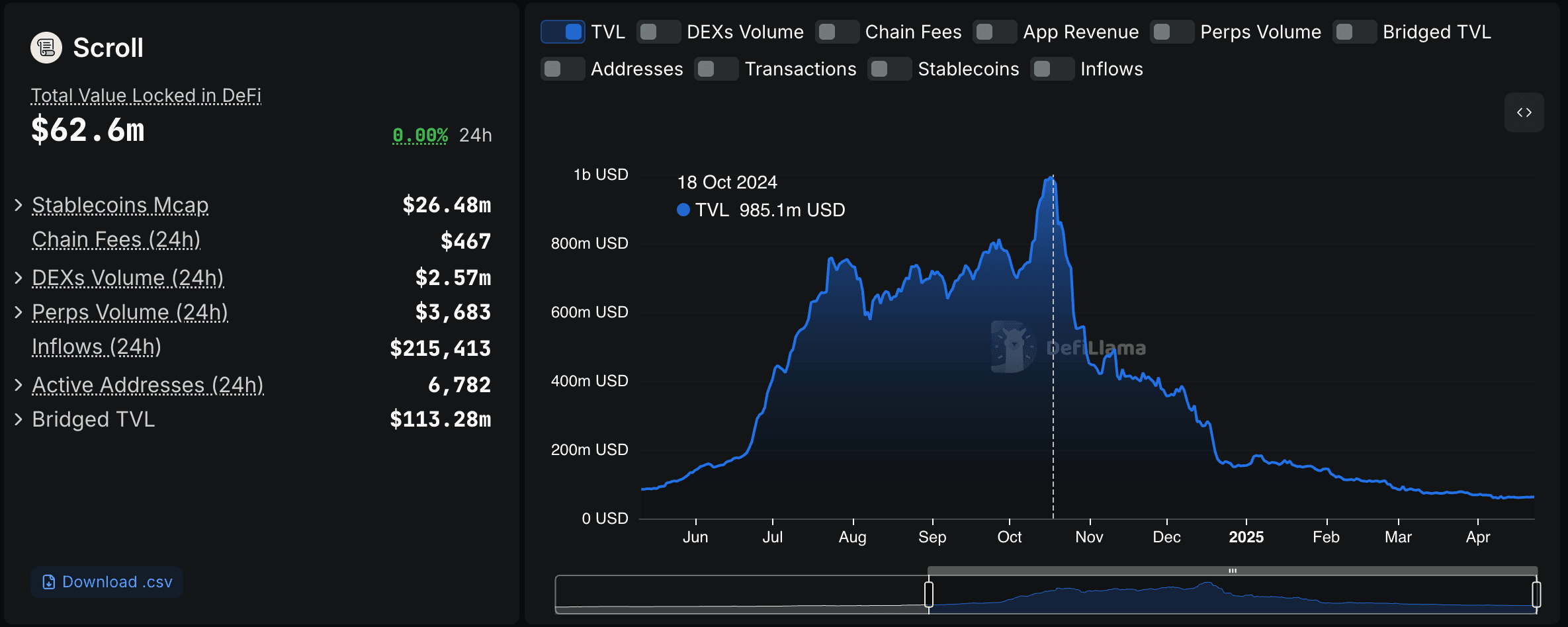Image resolution: width=1568 pixels, height=627 pixels.
Task: Toggle the TVL chart switch off
Action: click(563, 32)
